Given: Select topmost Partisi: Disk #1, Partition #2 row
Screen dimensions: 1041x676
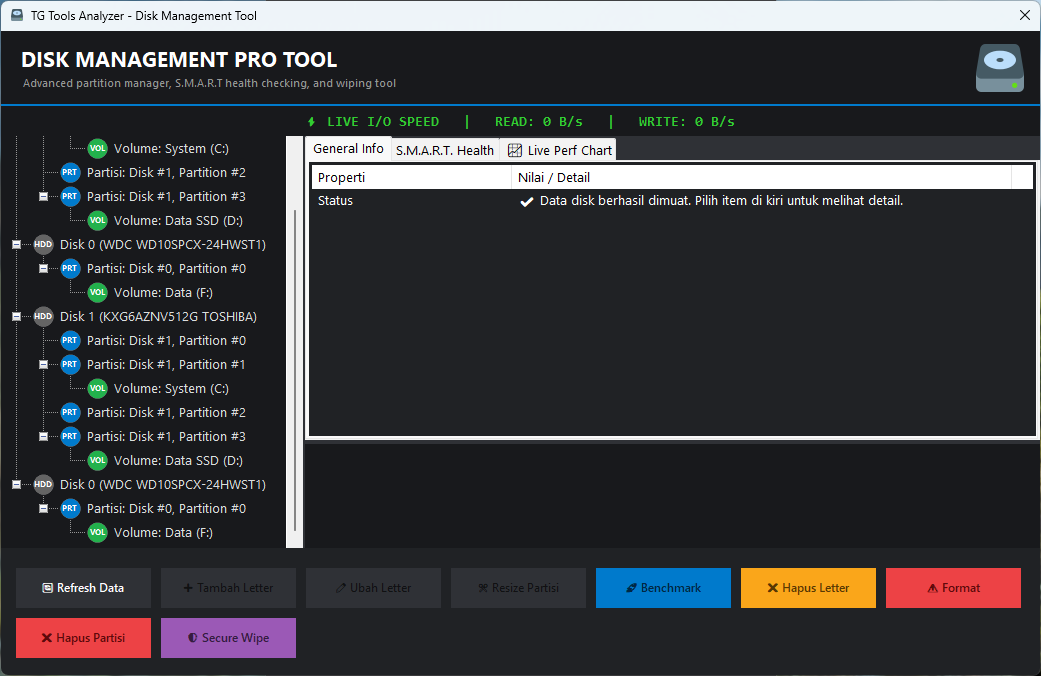Looking at the screenshot, I should [x=166, y=172].
